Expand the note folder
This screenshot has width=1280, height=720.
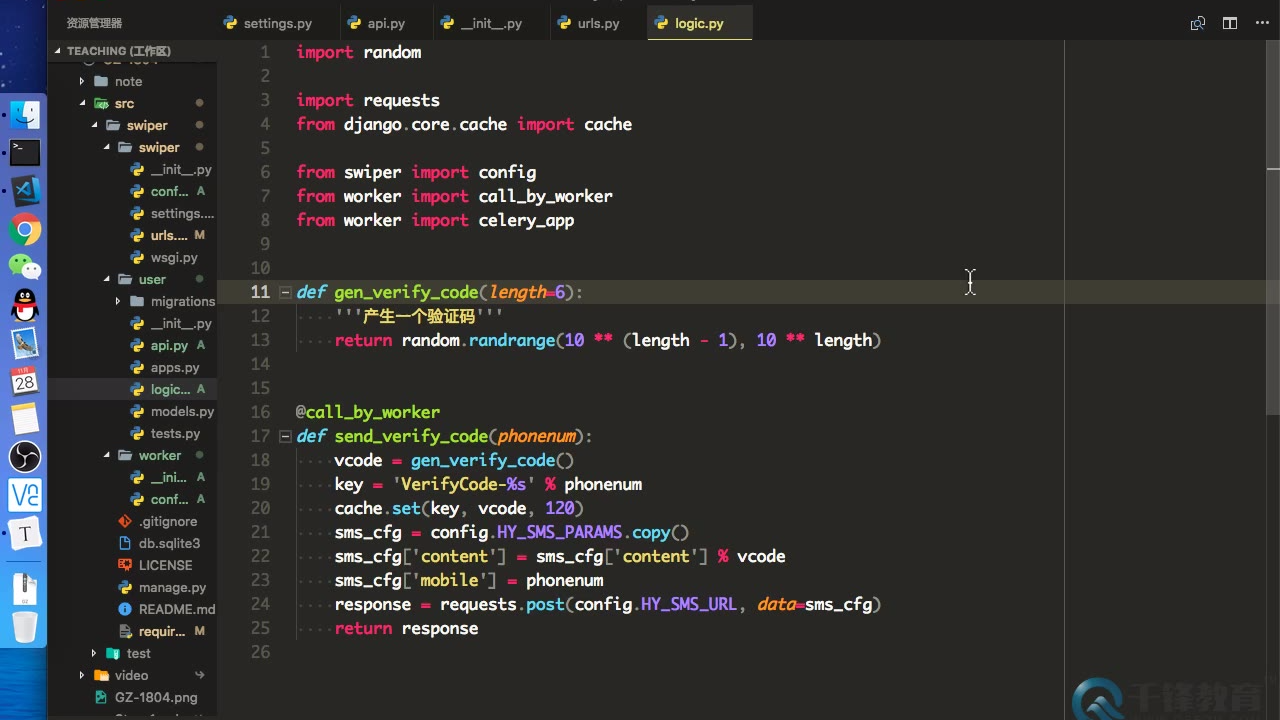(82, 81)
